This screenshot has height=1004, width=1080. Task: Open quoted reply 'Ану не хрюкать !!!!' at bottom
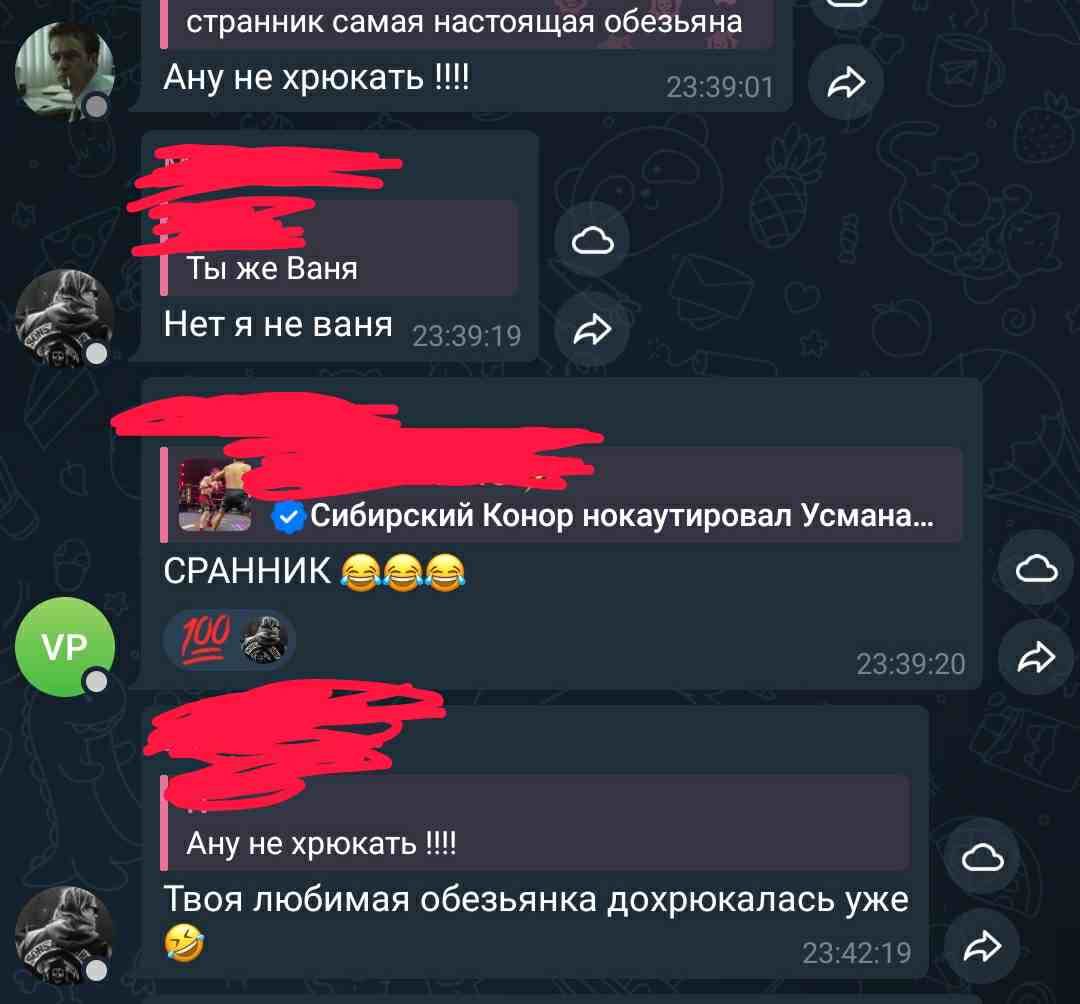tap(534, 822)
